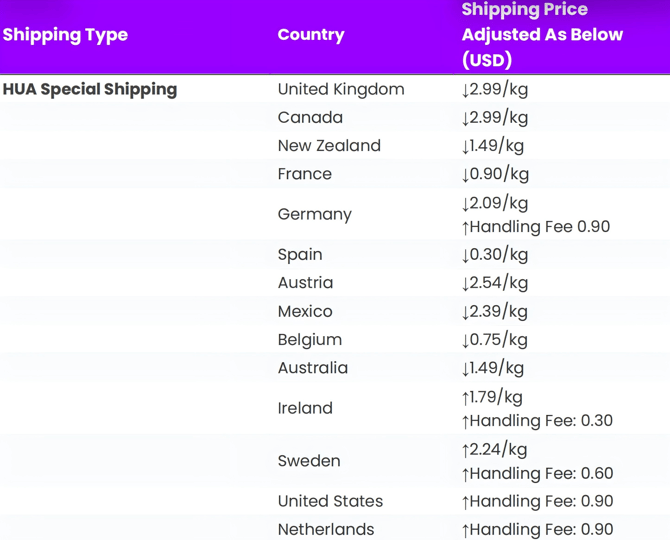Image resolution: width=670 pixels, height=540 pixels.
Task: Click the Ireland price ↑1.79/kg
Action: tap(491, 397)
